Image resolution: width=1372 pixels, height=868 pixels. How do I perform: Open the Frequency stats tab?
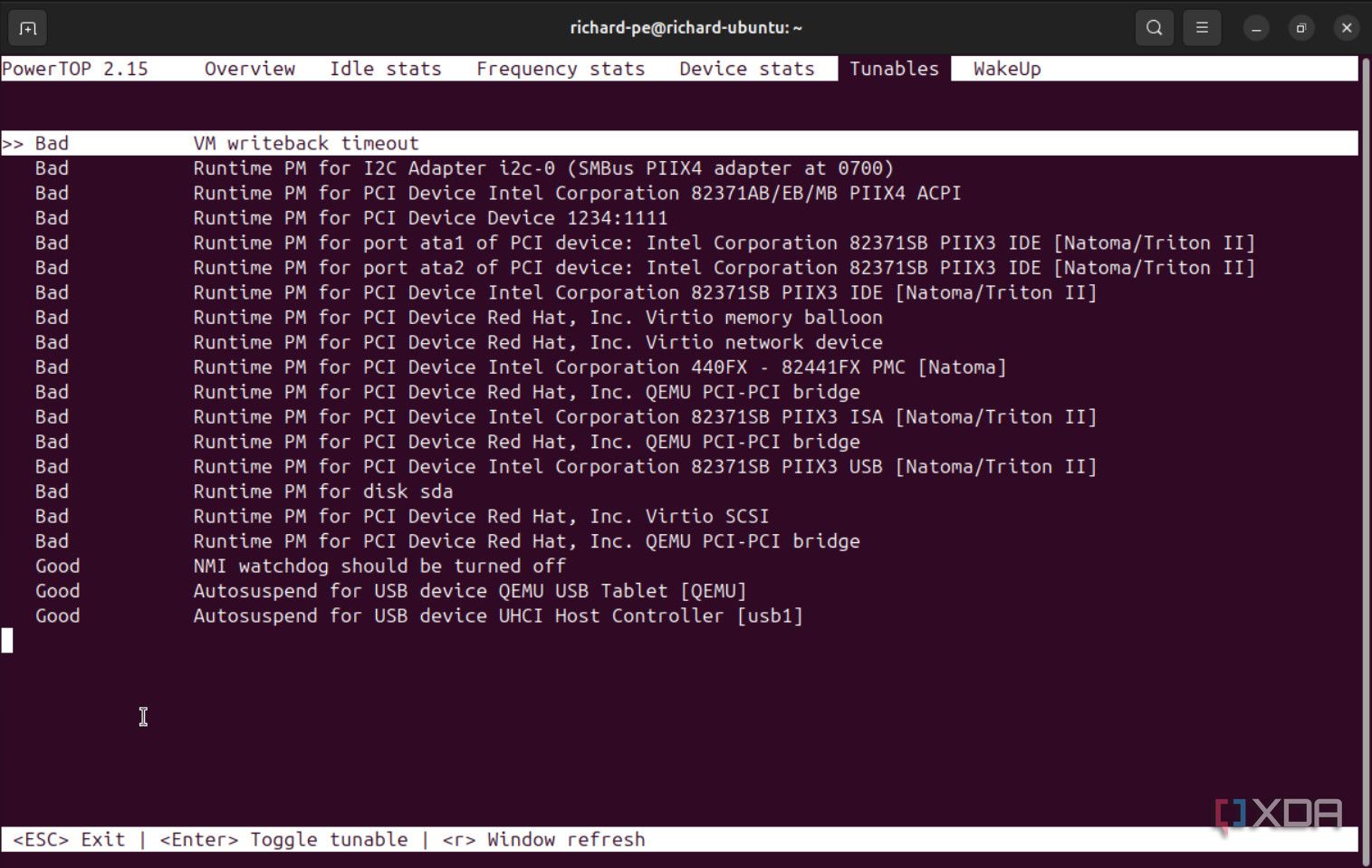pos(561,69)
